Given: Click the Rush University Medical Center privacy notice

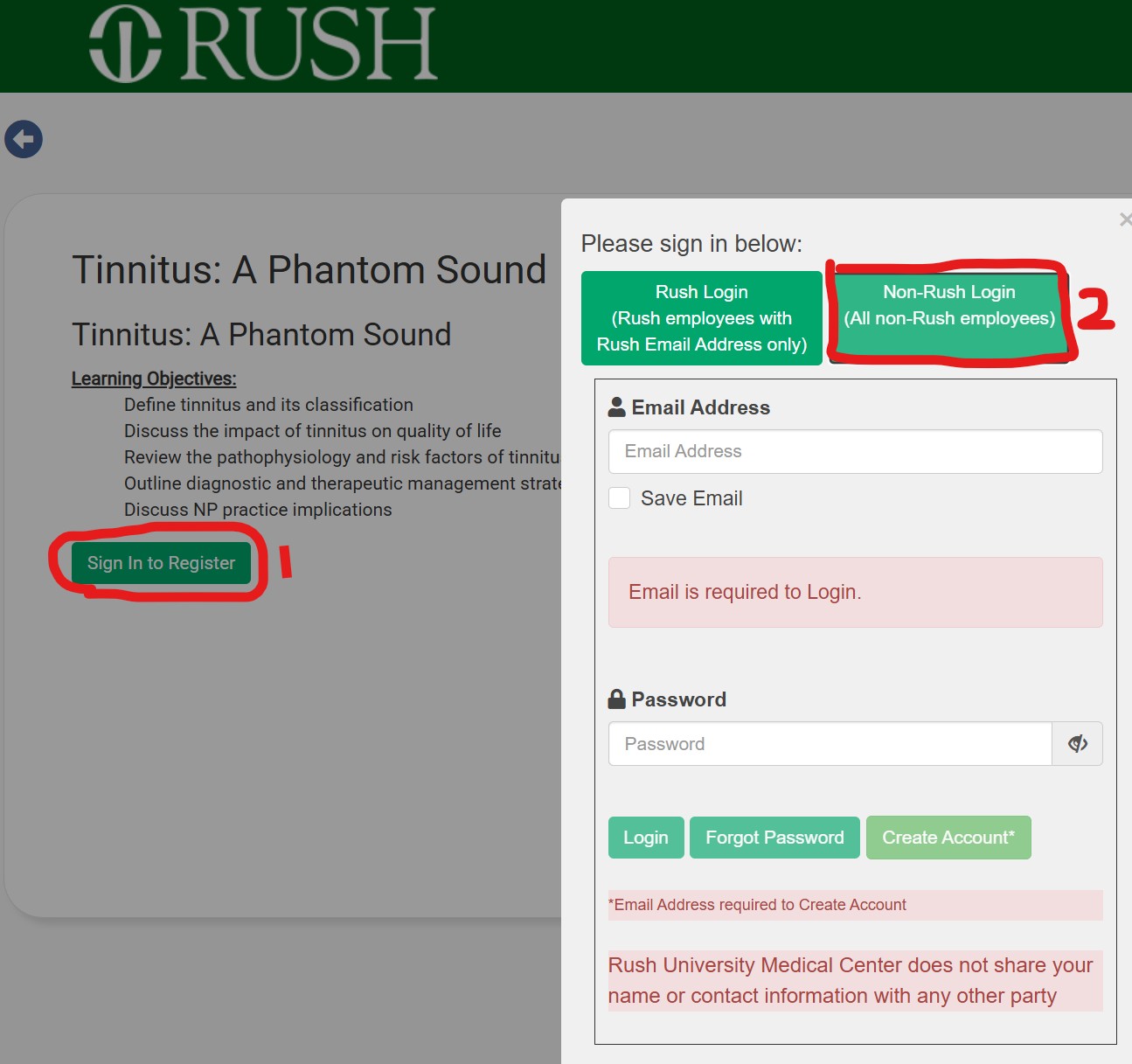Looking at the screenshot, I should point(856,980).
